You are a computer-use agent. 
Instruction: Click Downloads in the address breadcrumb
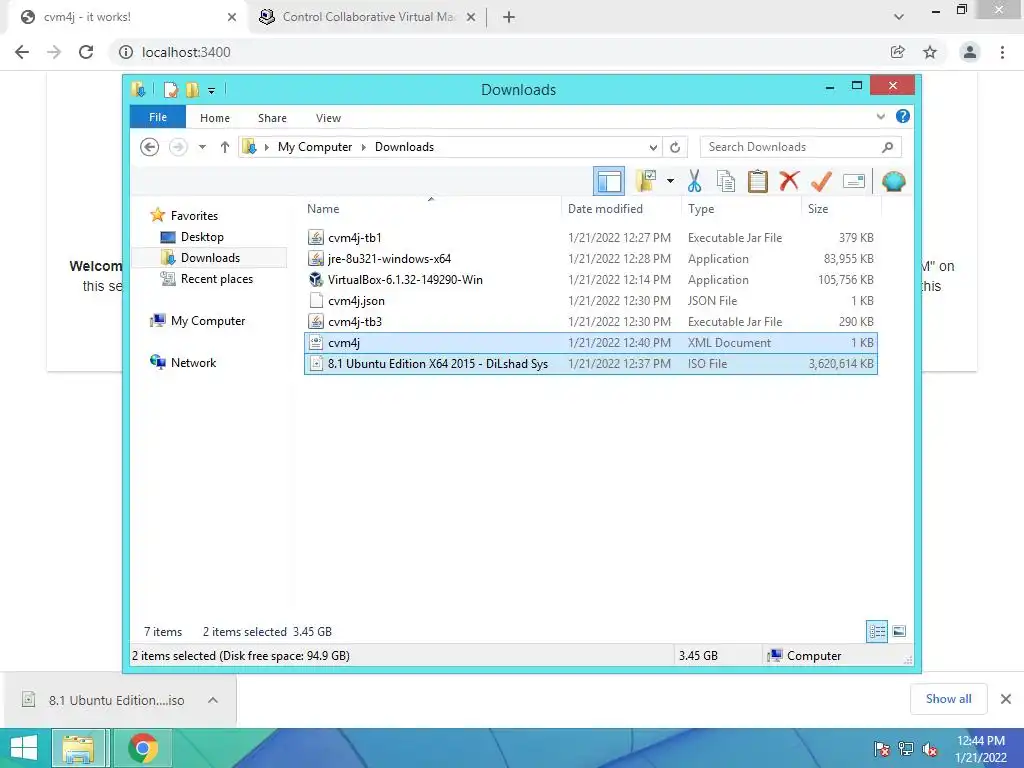pyautogui.click(x=404, y=147)
